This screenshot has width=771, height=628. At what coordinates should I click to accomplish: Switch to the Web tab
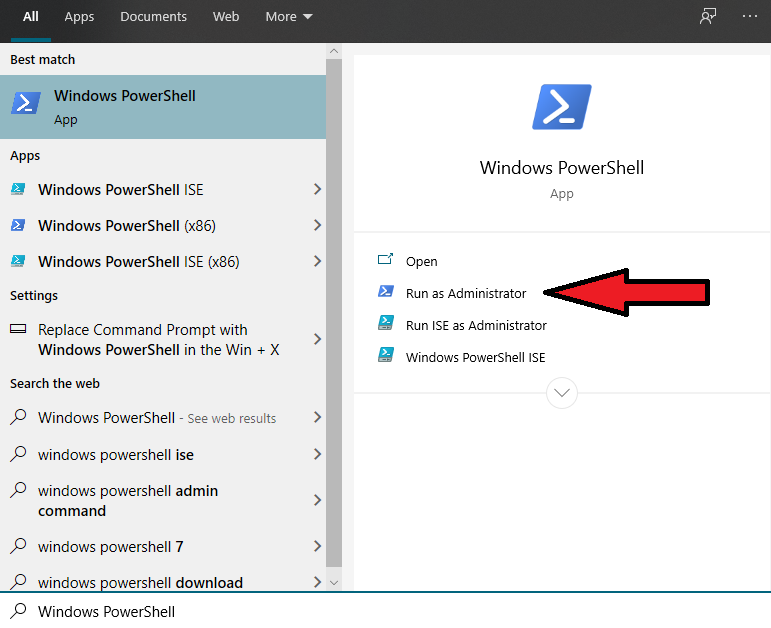tap(226, 17)
